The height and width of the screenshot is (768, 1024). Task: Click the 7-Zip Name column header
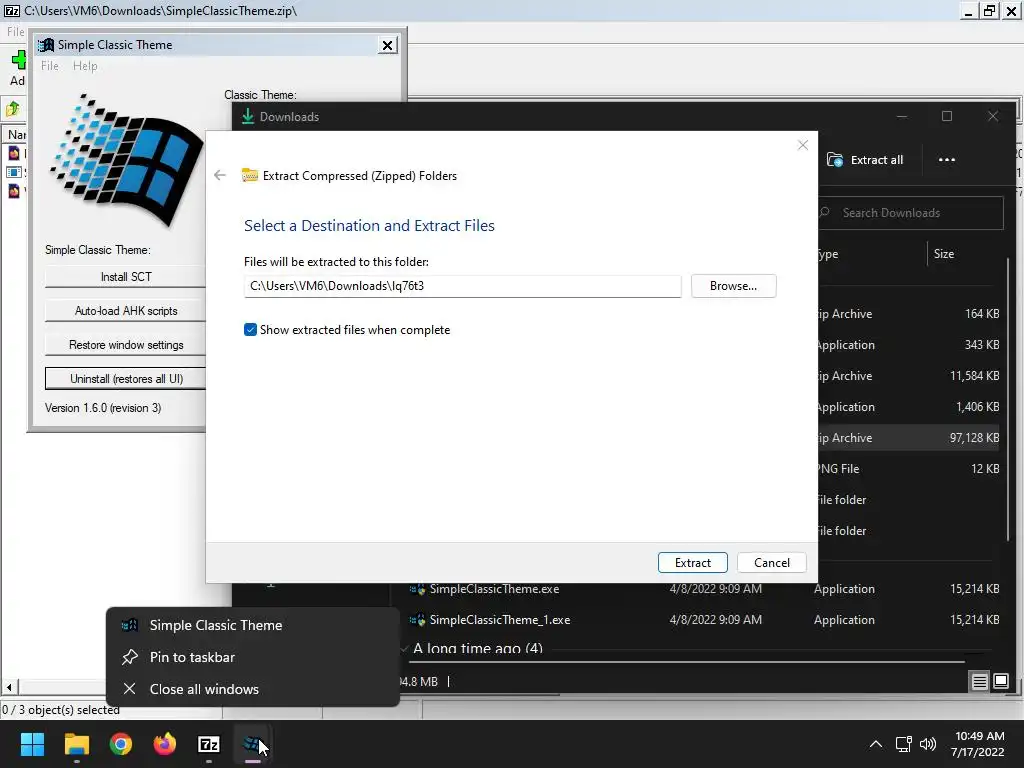(16, 135)
